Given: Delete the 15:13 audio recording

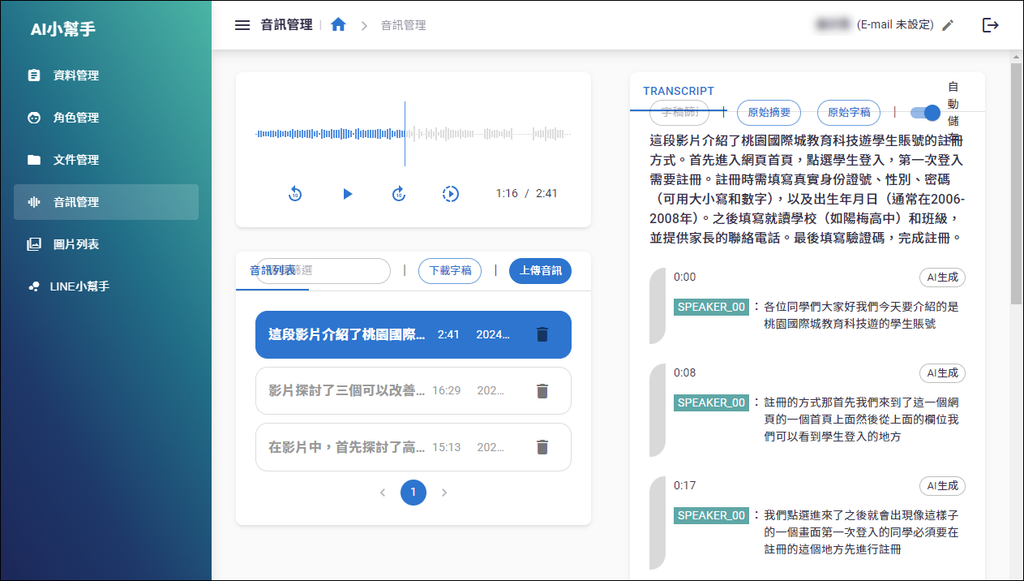Looking at the screenshot, I should click(542, 447).
